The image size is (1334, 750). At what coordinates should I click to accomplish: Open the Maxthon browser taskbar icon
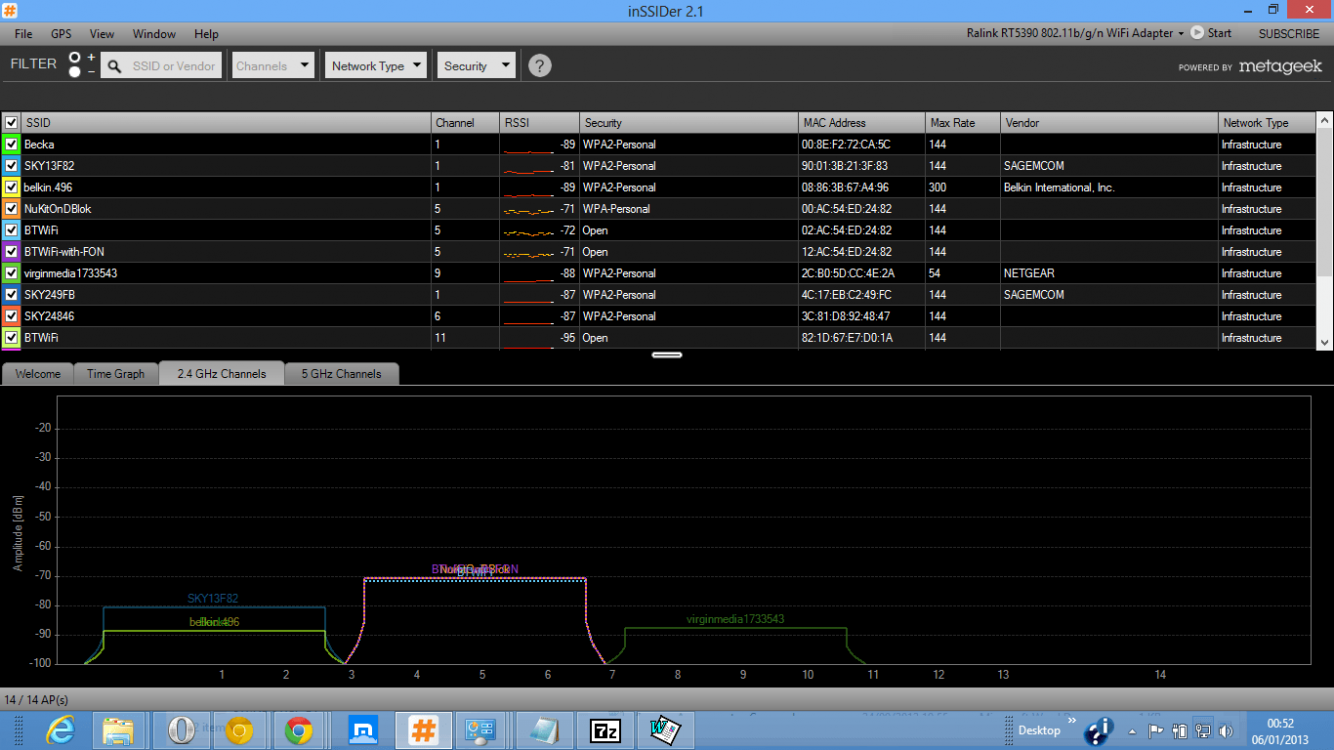pos(363,731)
